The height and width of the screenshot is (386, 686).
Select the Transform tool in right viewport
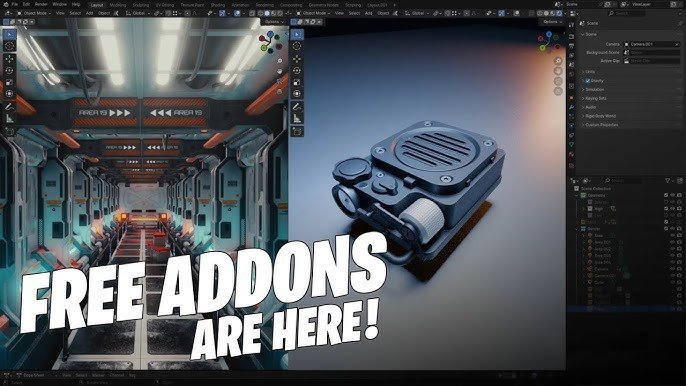click(x=297, y=94)
